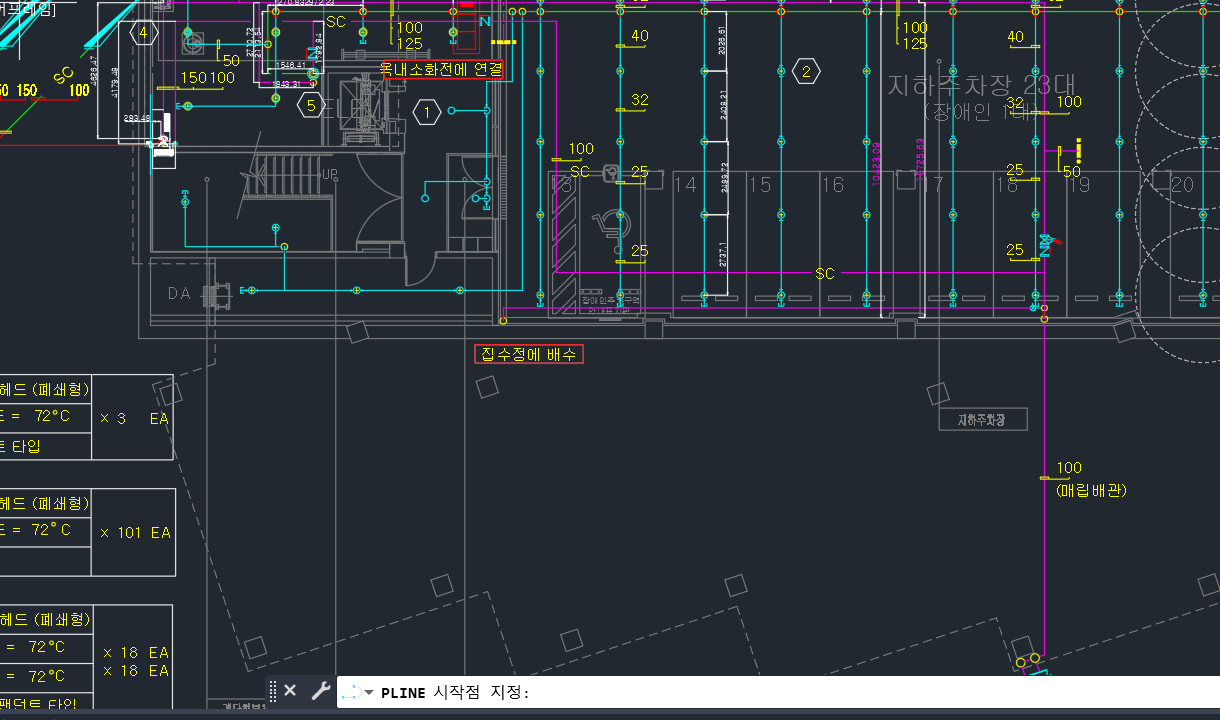This screenshot has height=720, width=1220.
Task: Click the PLINE polyline icon in command line
Action: (351, 692)
